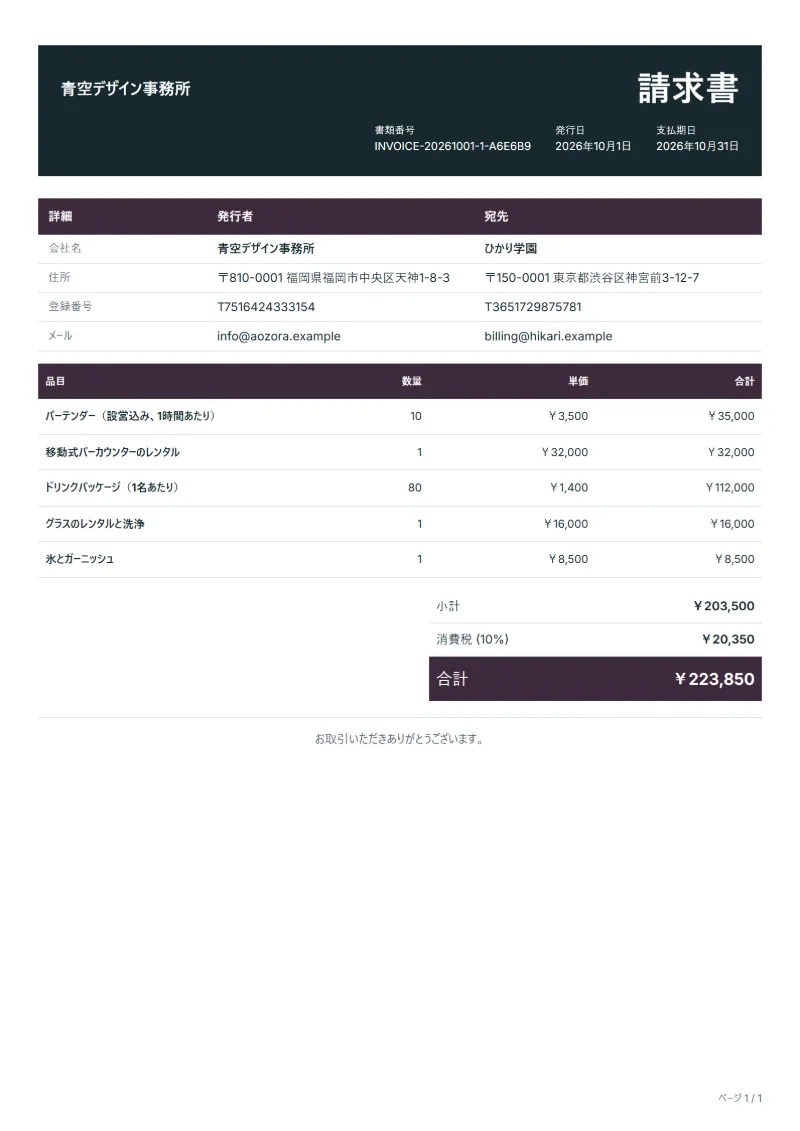Click line total ￥35,000

click(731, 416)
